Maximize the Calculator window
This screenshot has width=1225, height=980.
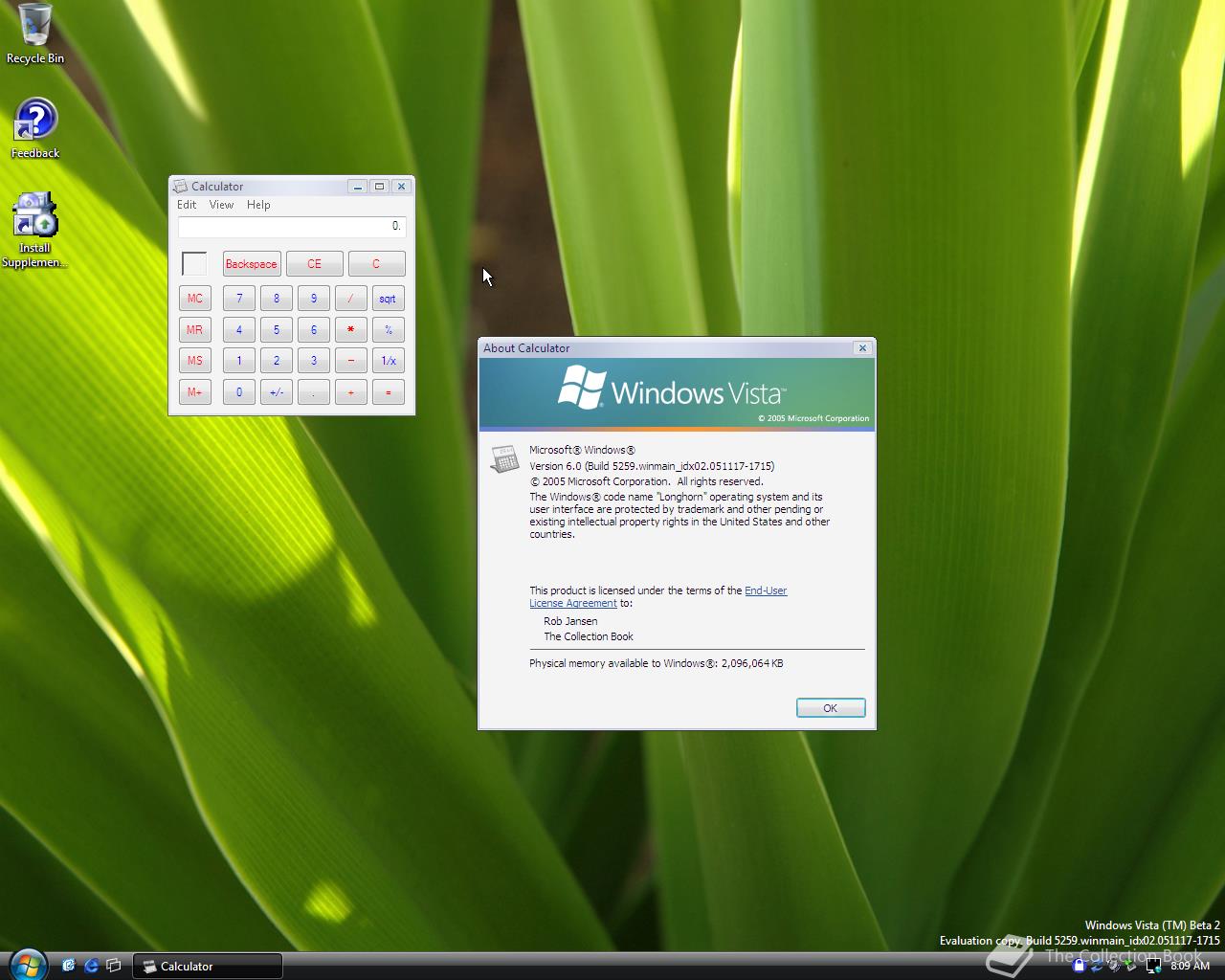click(x=379, y=187)
